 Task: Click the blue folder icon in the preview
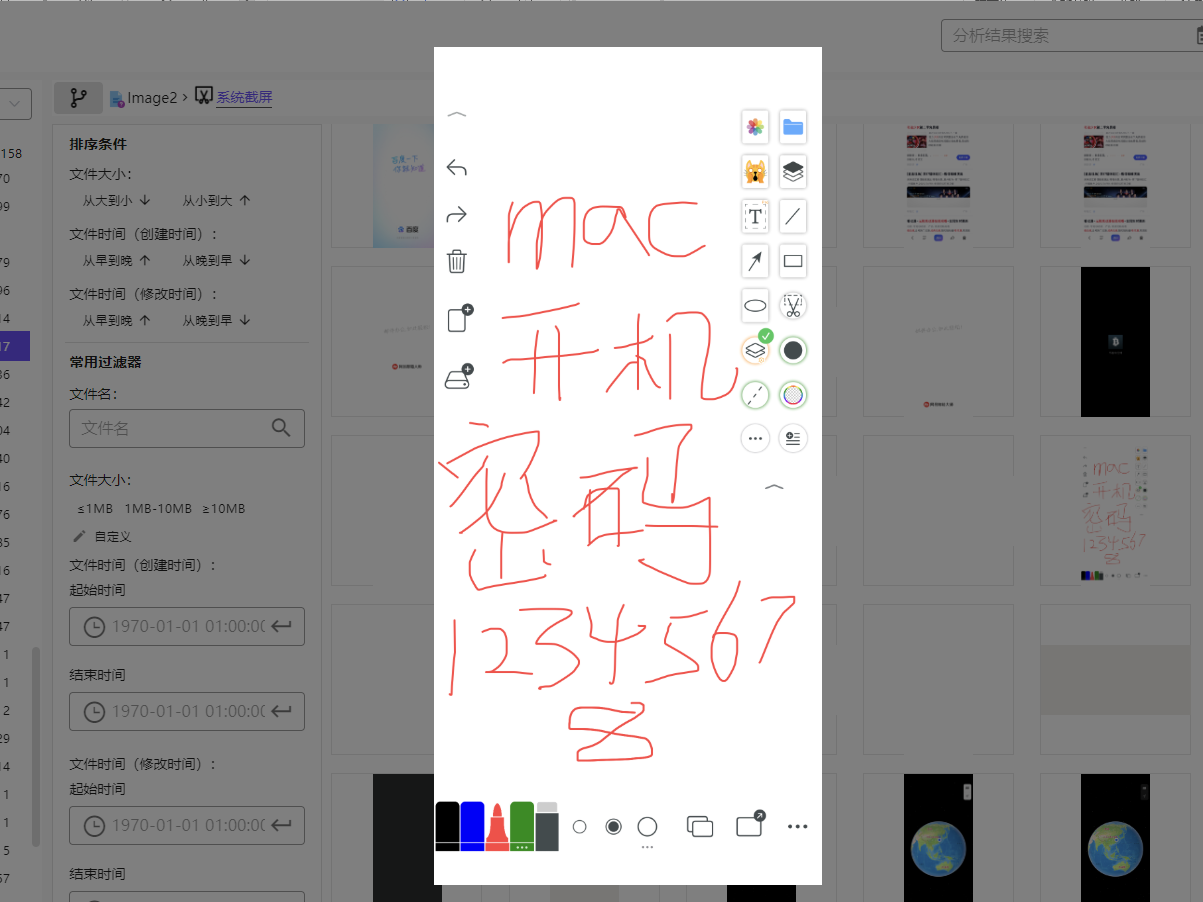click(x=793, y=127)
